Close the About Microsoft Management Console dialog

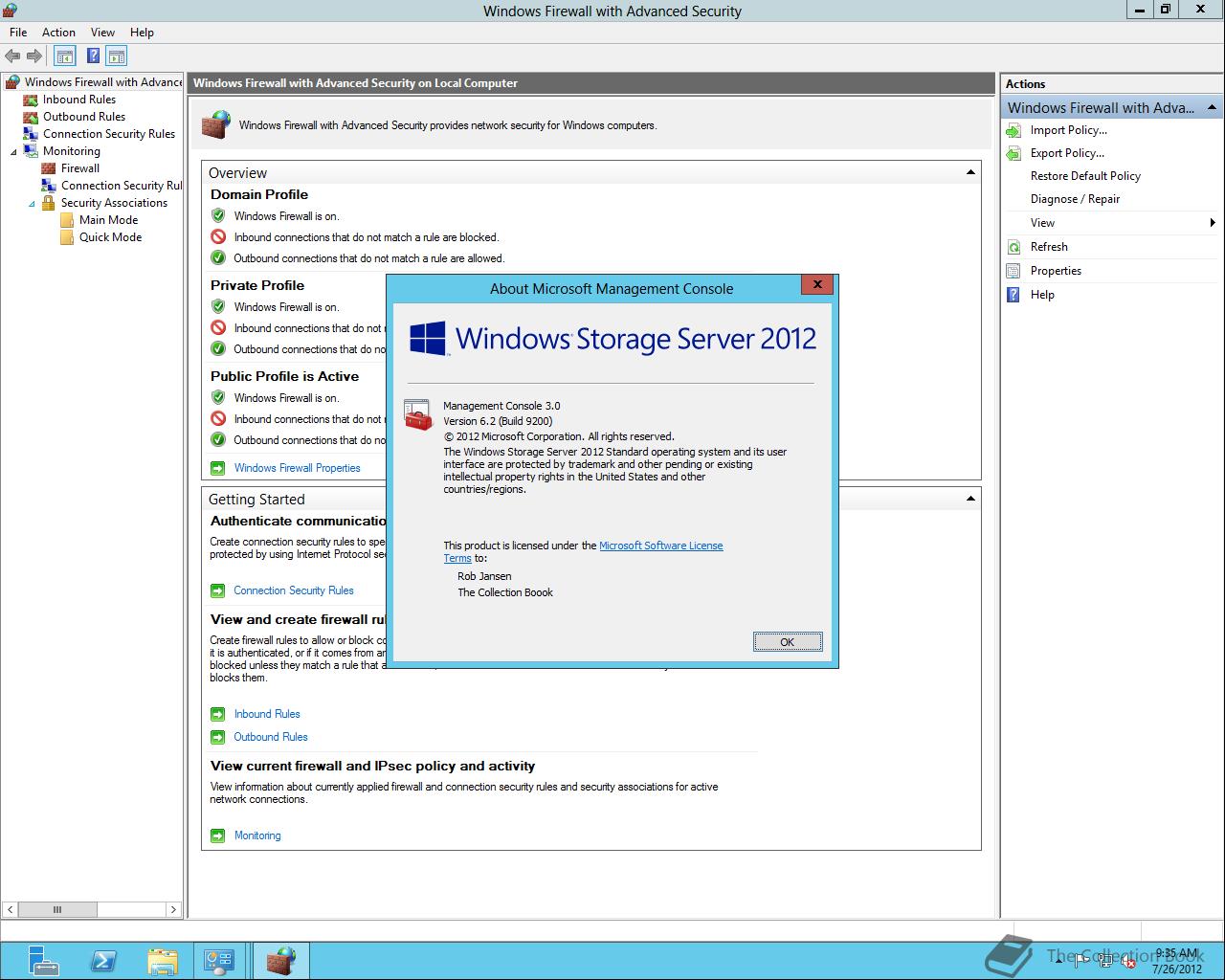(817, 284)
